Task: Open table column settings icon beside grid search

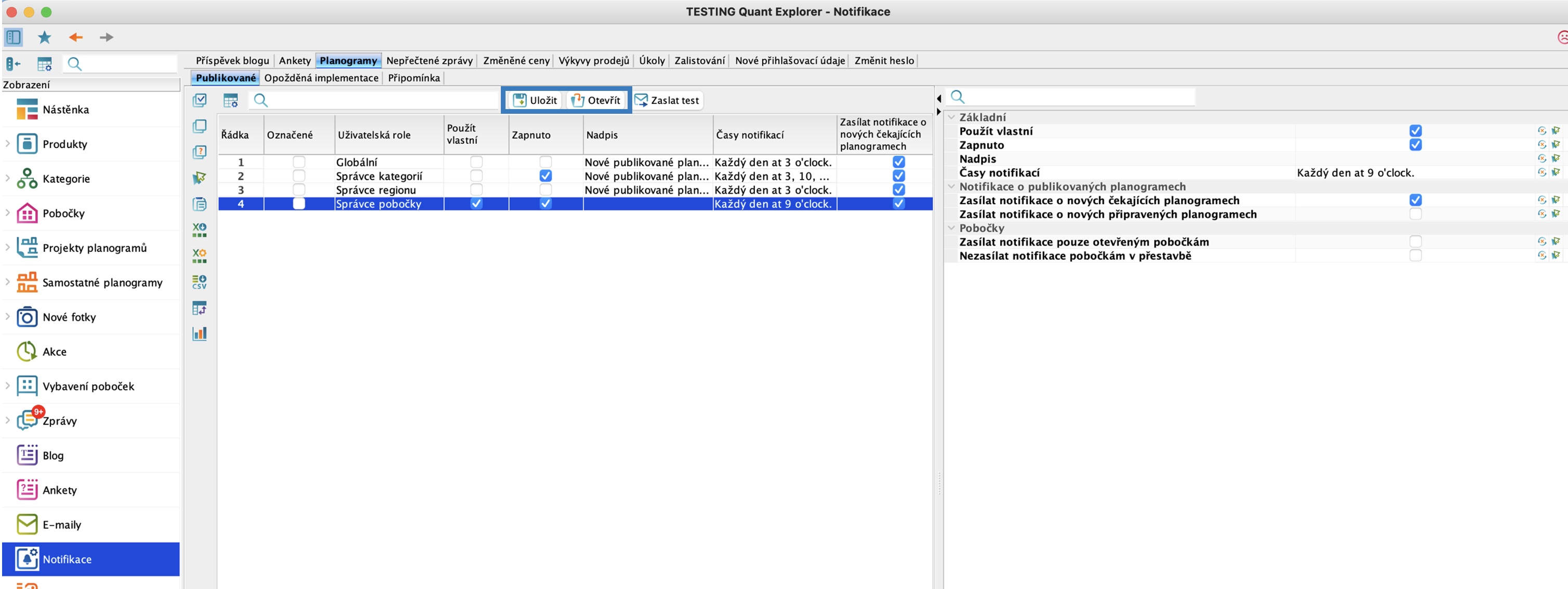Action: 231,100
